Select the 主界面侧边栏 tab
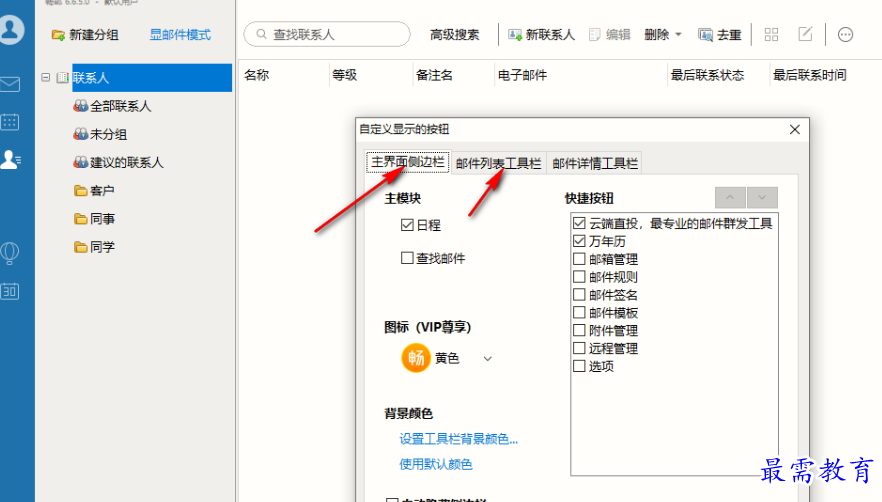Viewport: 882px width, 502px height. pos(408,162)
